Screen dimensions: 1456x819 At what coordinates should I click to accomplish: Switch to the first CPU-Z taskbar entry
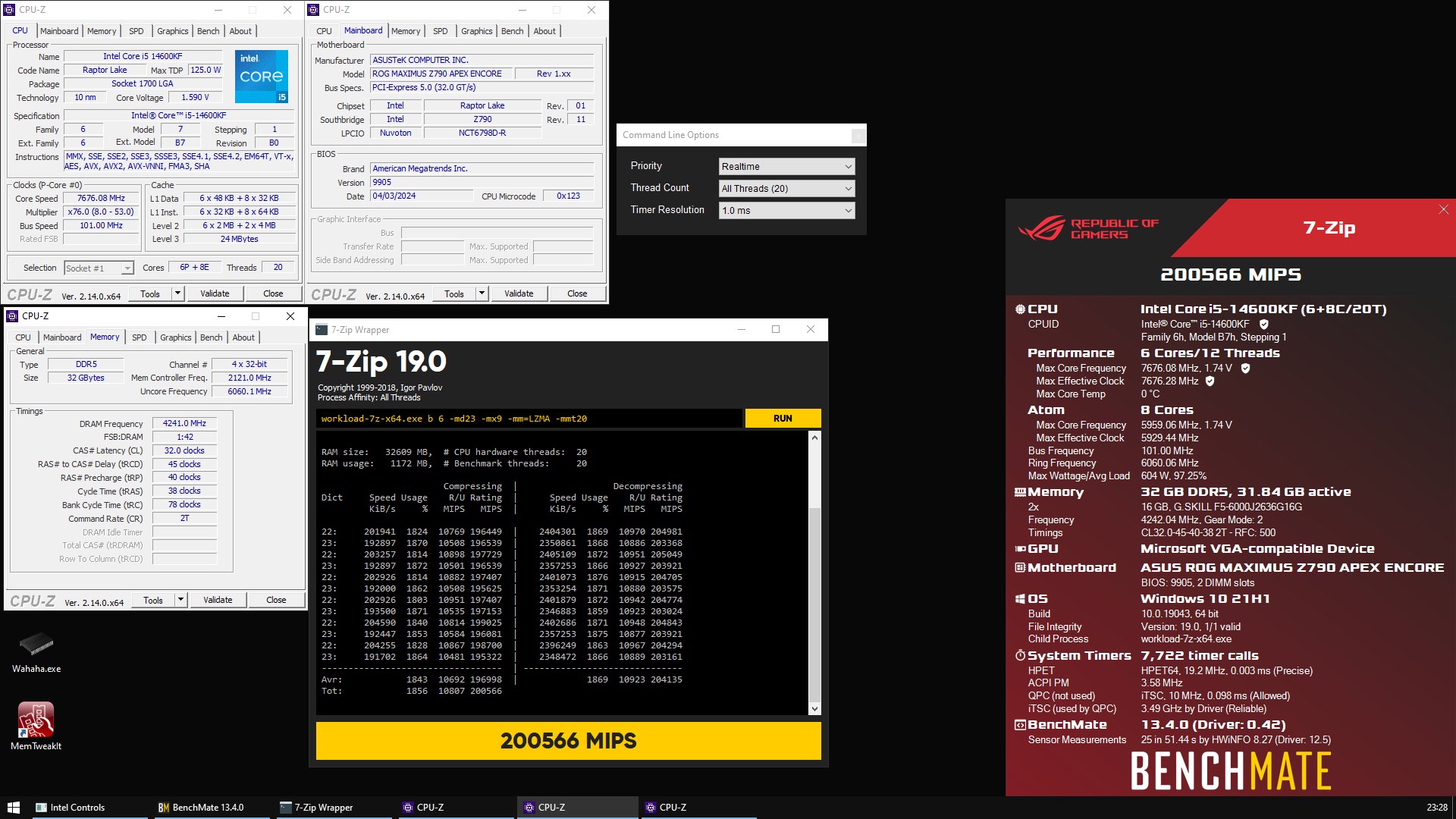click(x=455, y=808)
